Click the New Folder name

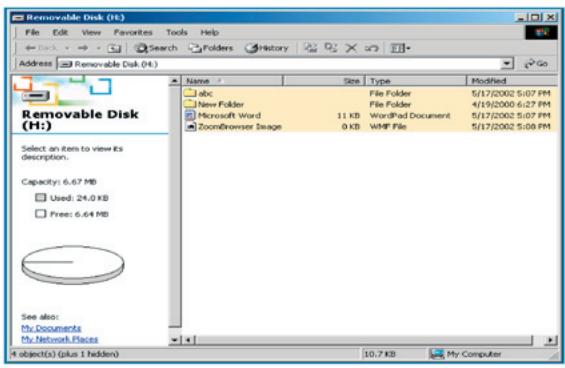(221, 105)
